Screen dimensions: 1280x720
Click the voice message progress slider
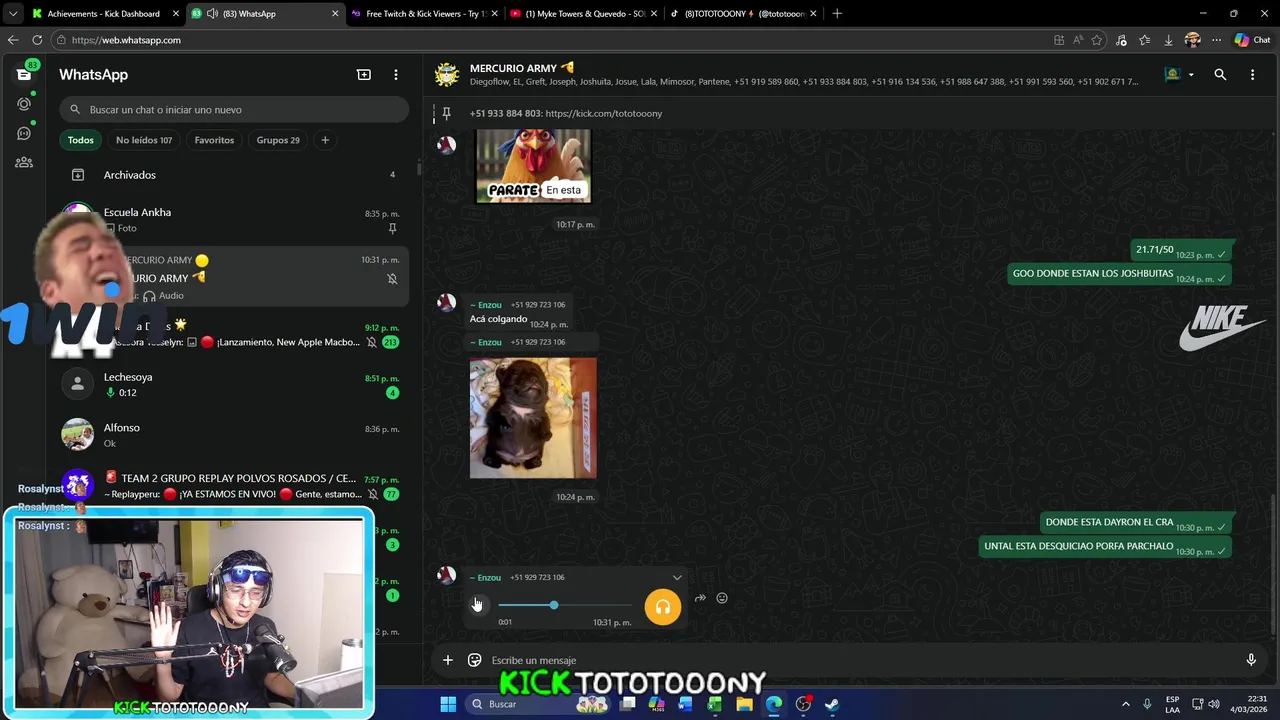[565, 605]
